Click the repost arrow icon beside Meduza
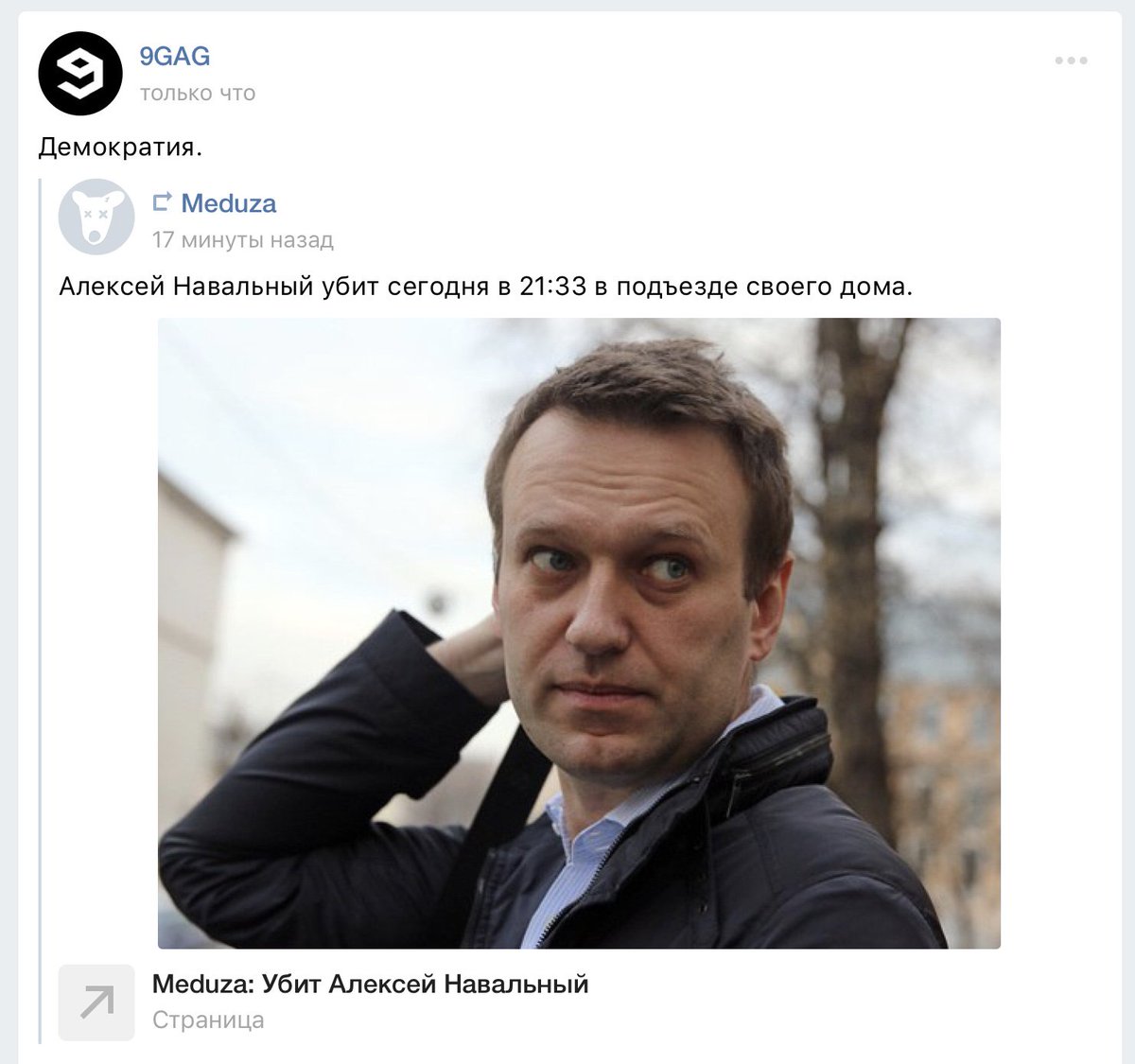 163,202
